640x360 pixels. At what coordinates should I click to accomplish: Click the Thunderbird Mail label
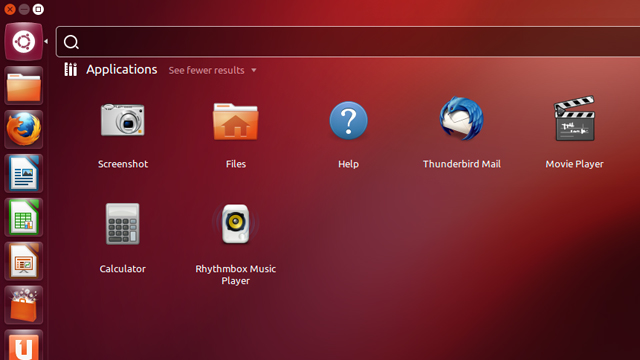462,164
